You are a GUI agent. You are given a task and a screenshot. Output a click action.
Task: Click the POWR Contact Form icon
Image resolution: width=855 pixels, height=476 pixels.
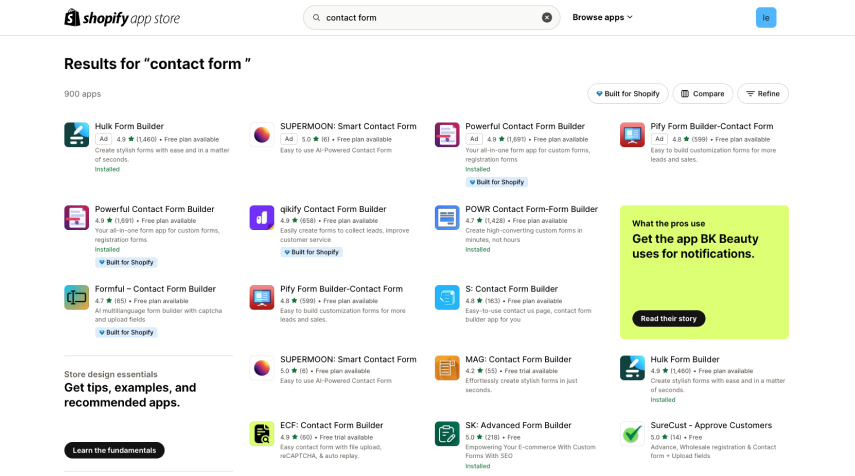[x=447, y=218]
